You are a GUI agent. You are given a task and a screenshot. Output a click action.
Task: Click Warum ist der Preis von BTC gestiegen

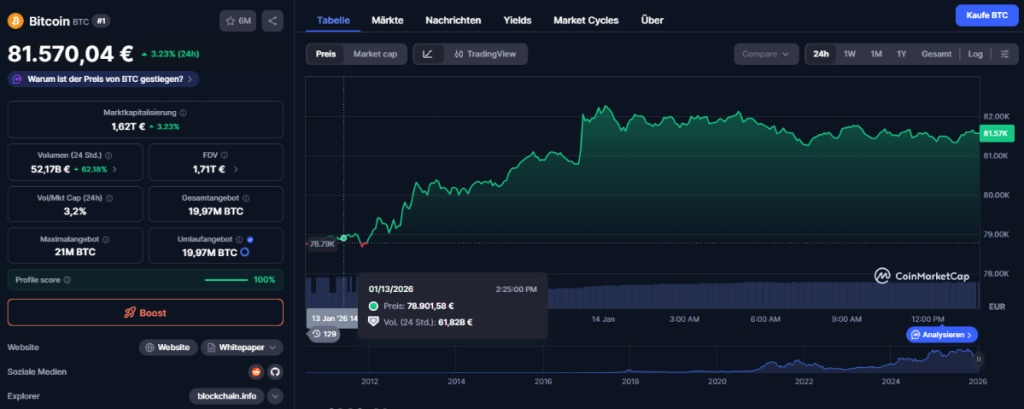pos(103,79)
